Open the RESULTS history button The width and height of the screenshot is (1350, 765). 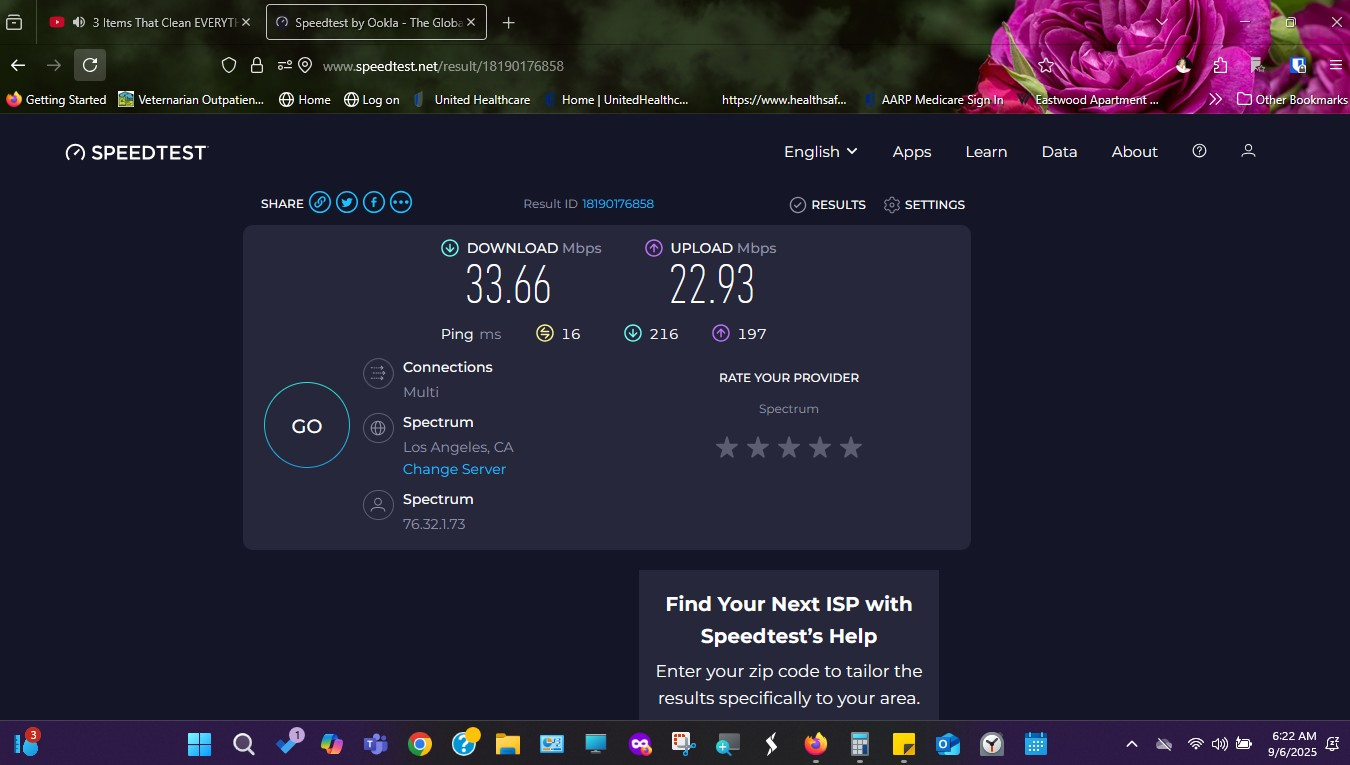828,204
